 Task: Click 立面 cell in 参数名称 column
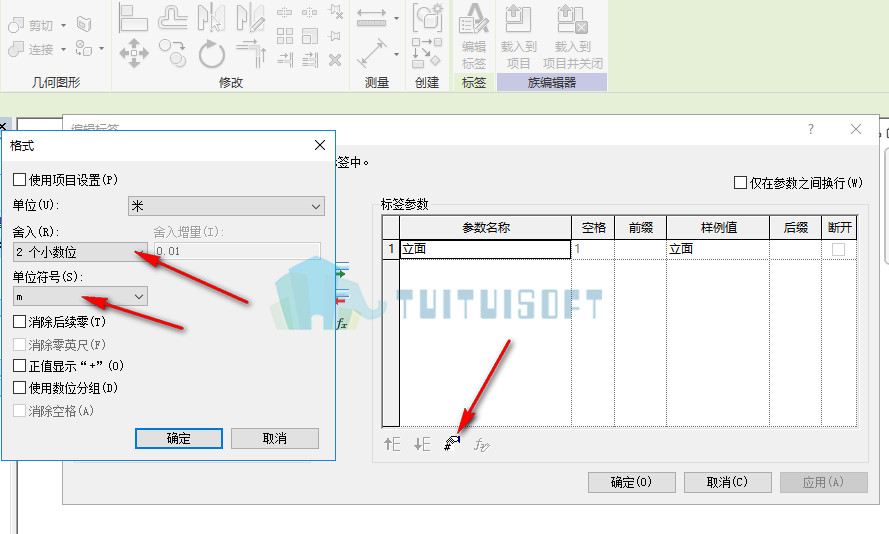click(485, 249)
